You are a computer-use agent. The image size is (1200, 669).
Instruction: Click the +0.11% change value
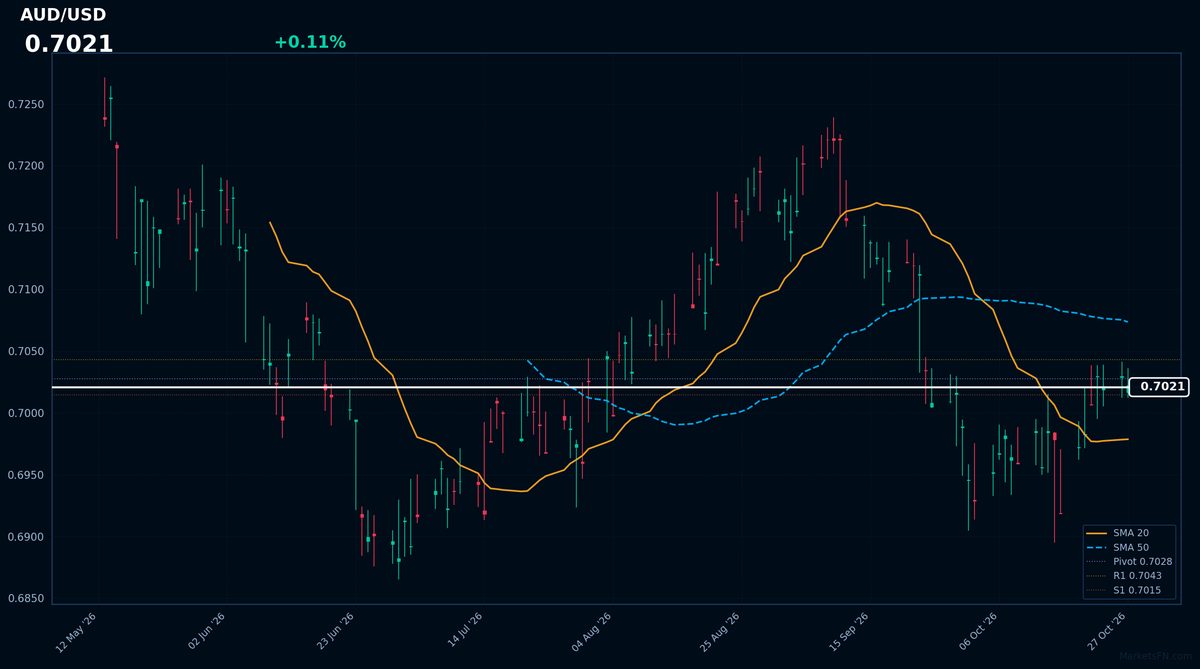pos(310,42)
